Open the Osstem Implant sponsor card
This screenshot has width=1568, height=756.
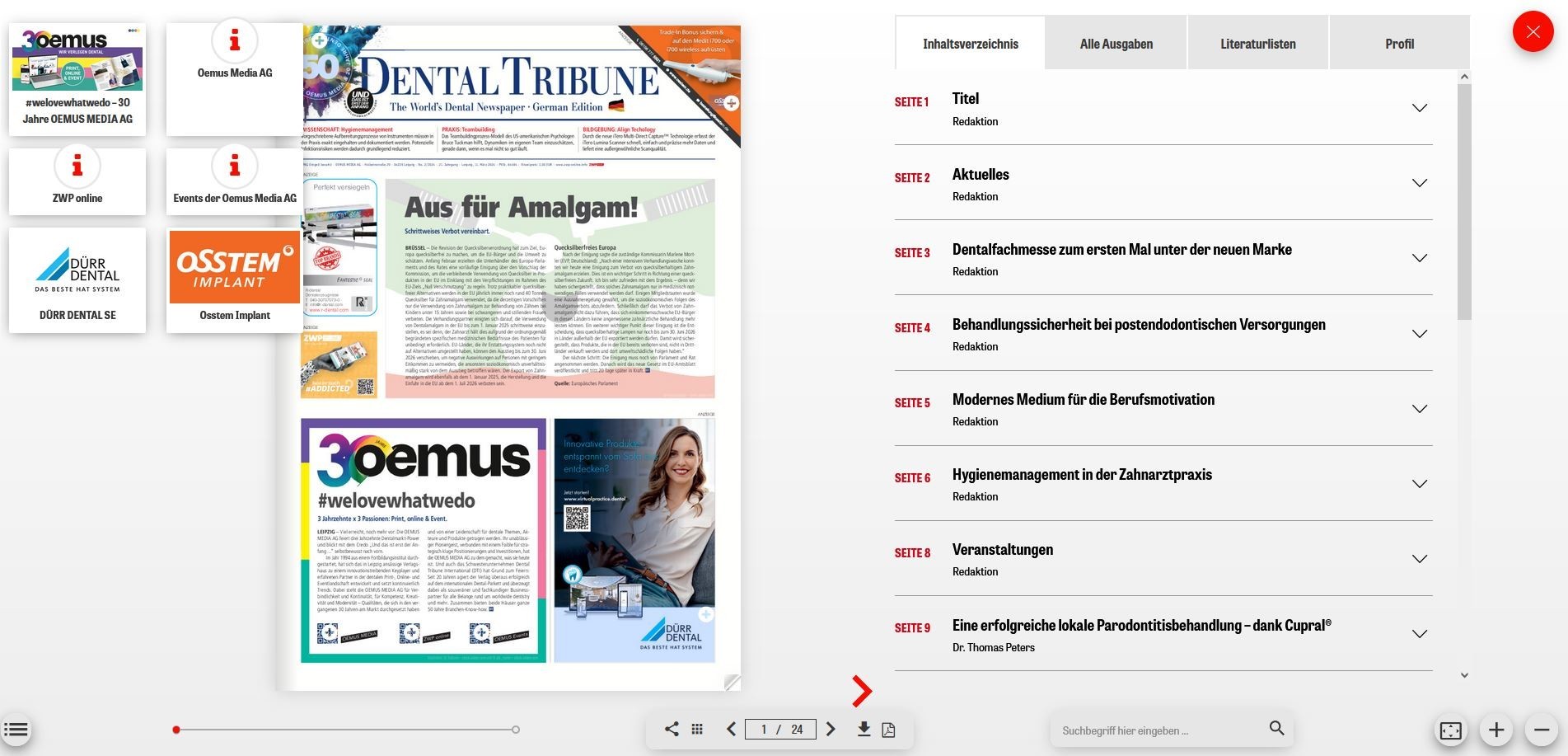point(235,280)
